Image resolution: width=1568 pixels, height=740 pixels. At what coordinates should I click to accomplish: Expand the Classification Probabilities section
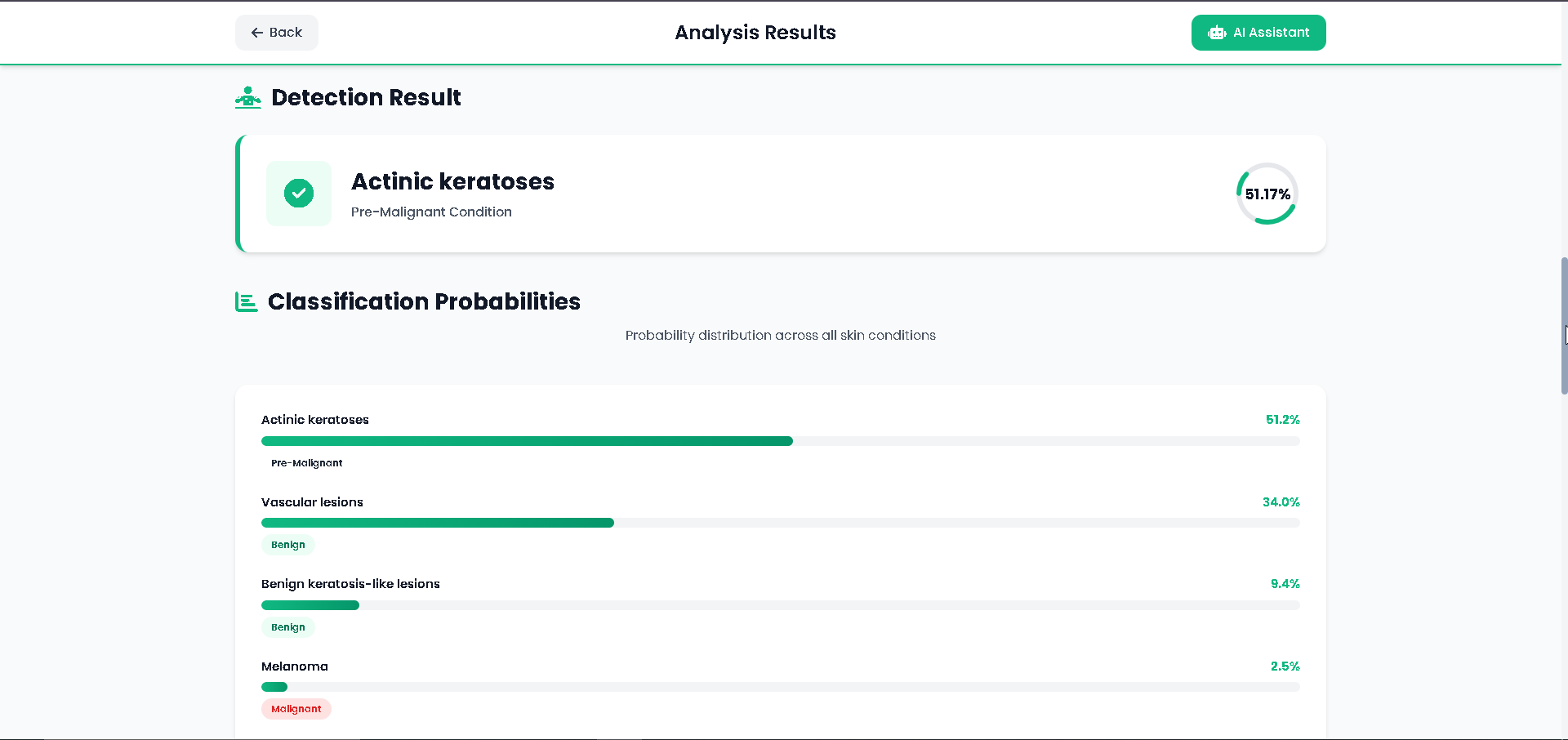[x=424, y=301]
